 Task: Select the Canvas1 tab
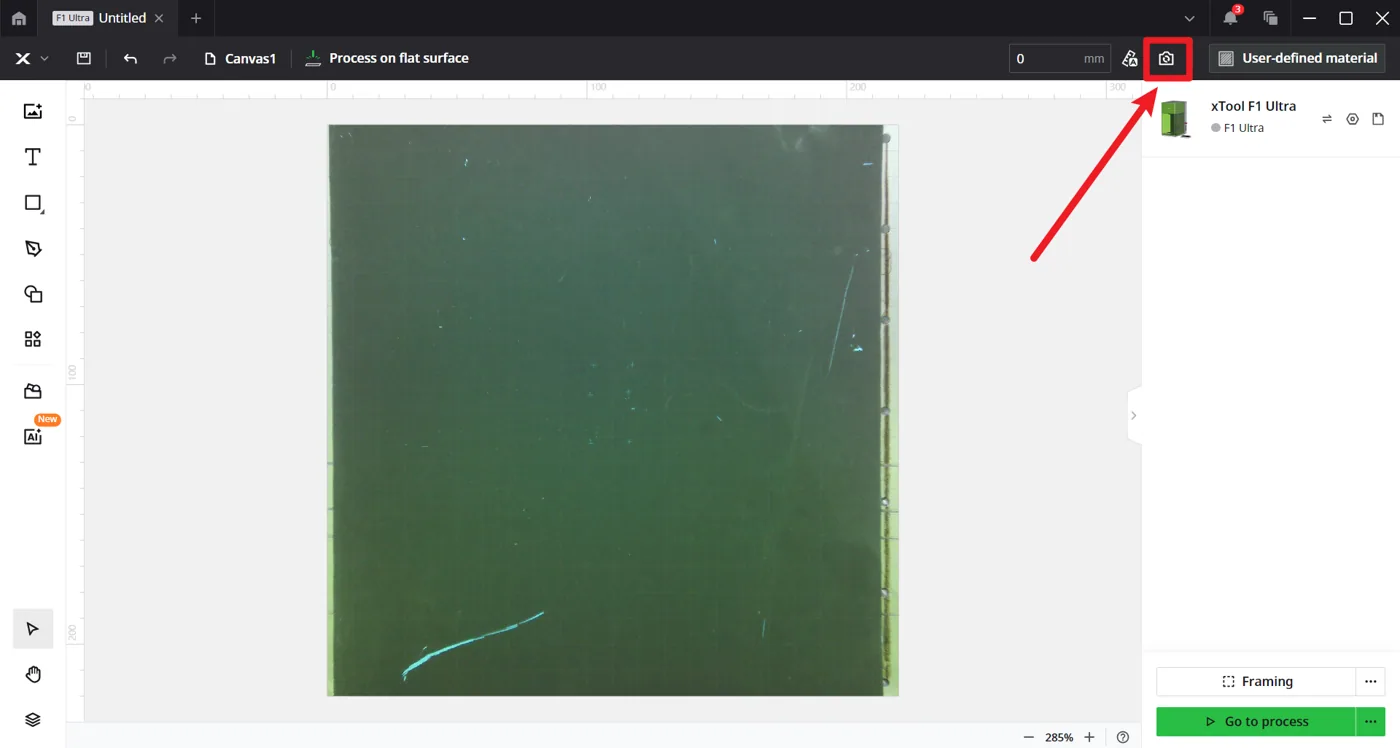240,58
